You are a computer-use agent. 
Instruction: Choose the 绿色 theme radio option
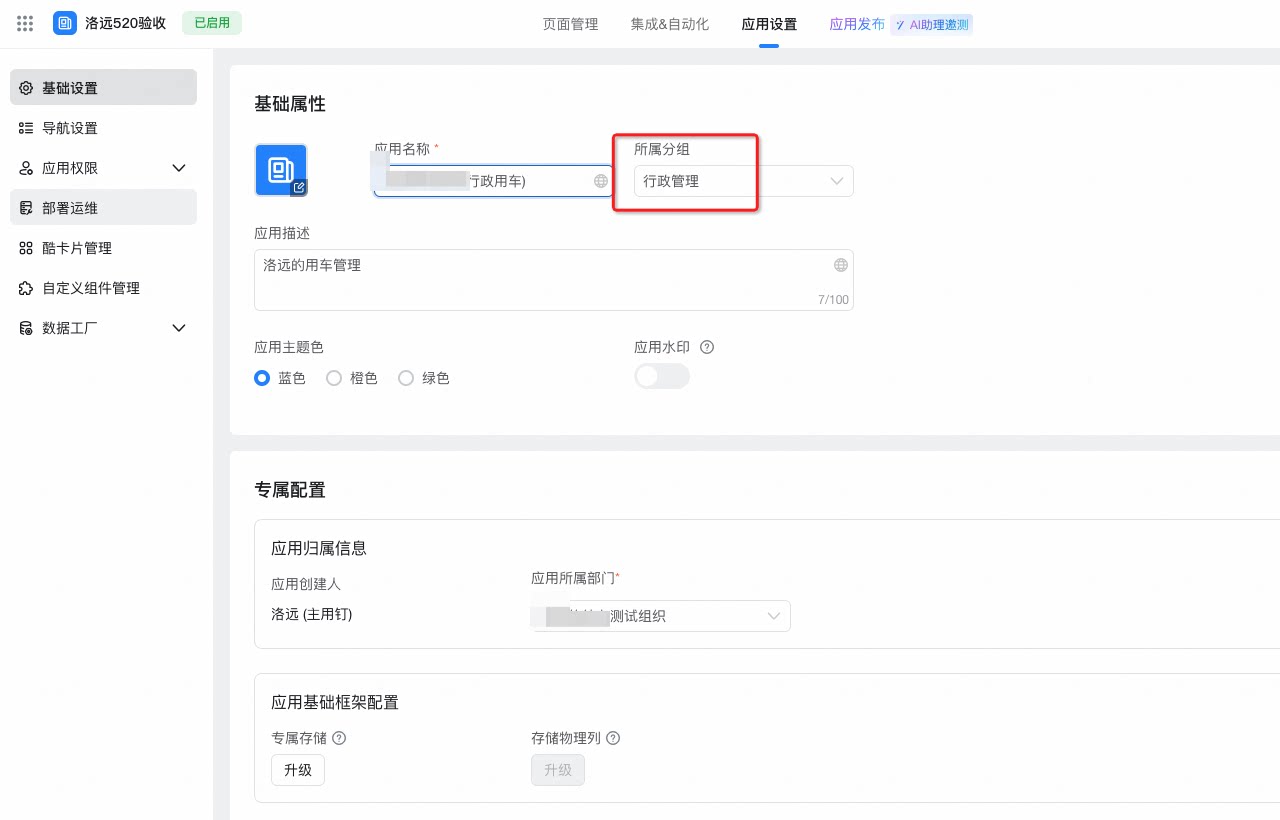406,378
